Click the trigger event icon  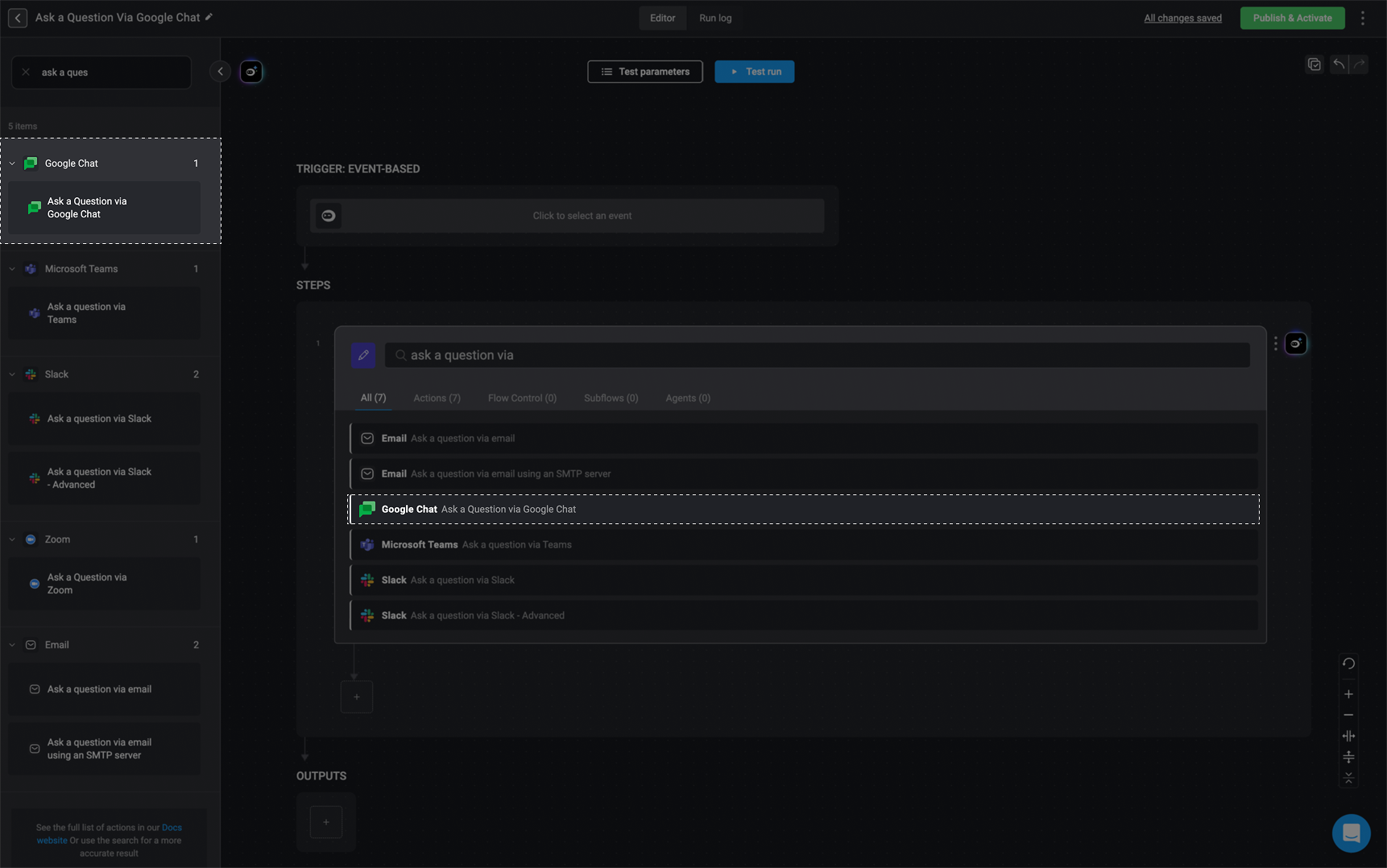[x=329, y=216]
